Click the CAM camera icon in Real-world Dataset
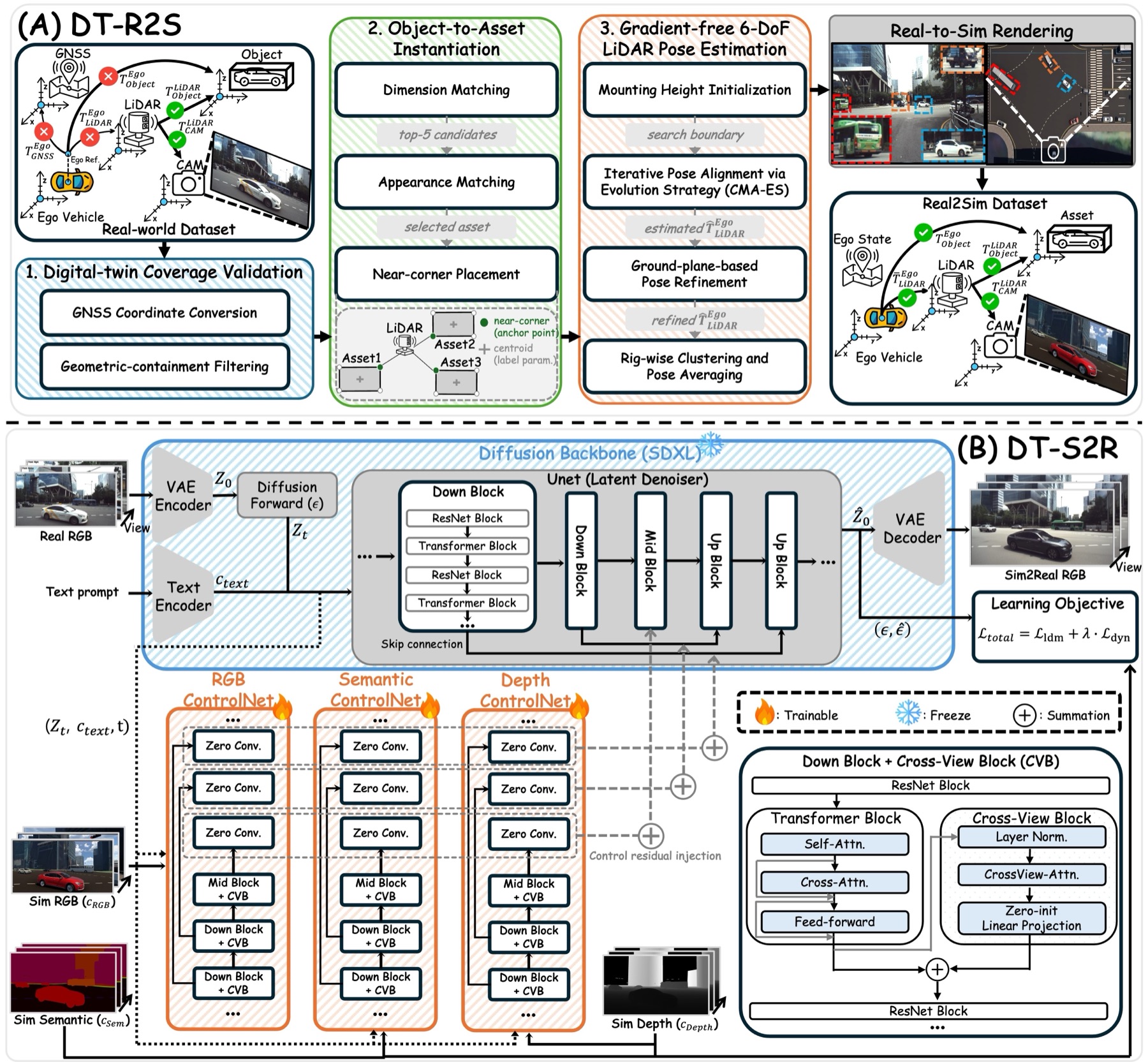Viewport: 1148px width, 1062px height. tap(188, 184)
